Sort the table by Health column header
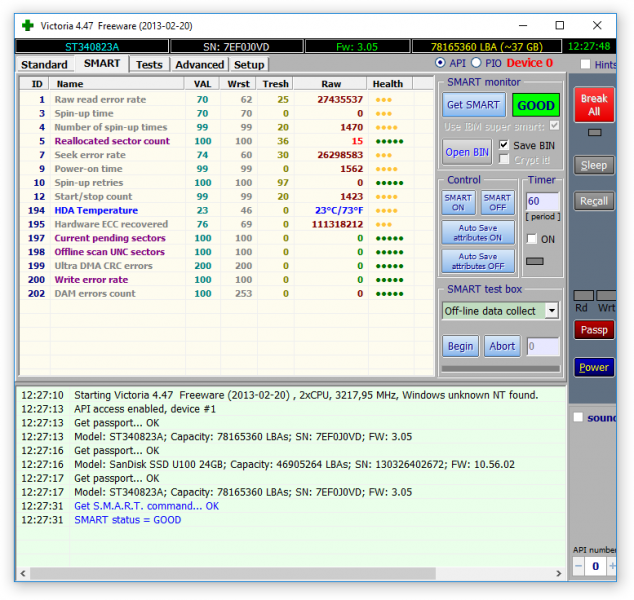 pyautogui.click(x=387, y=84)
